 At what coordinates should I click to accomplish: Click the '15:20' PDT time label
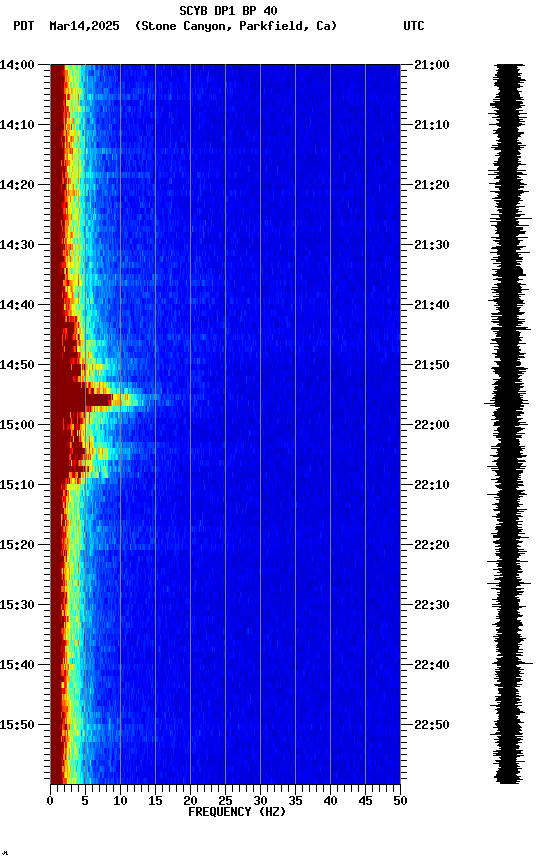(17, 545)
